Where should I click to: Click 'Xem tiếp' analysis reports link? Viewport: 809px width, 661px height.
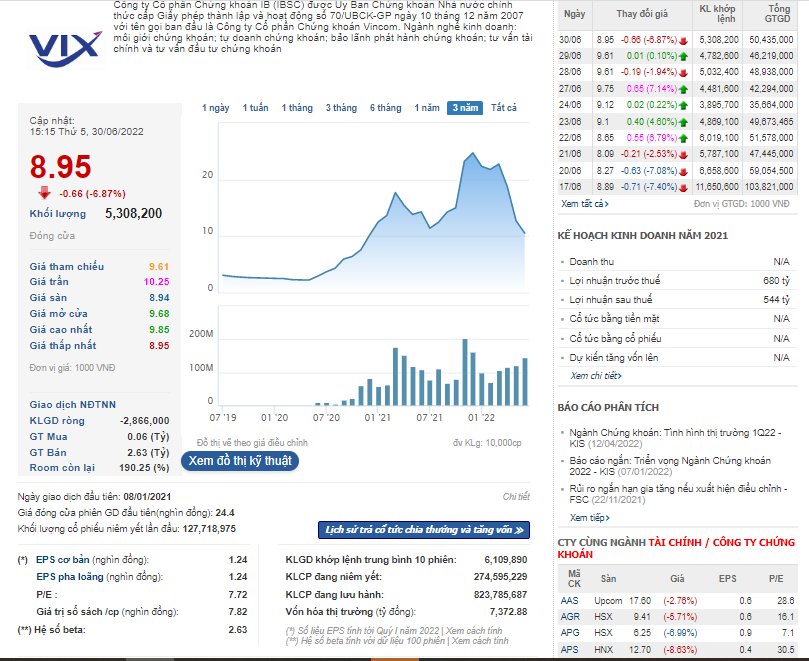(590, 518)
